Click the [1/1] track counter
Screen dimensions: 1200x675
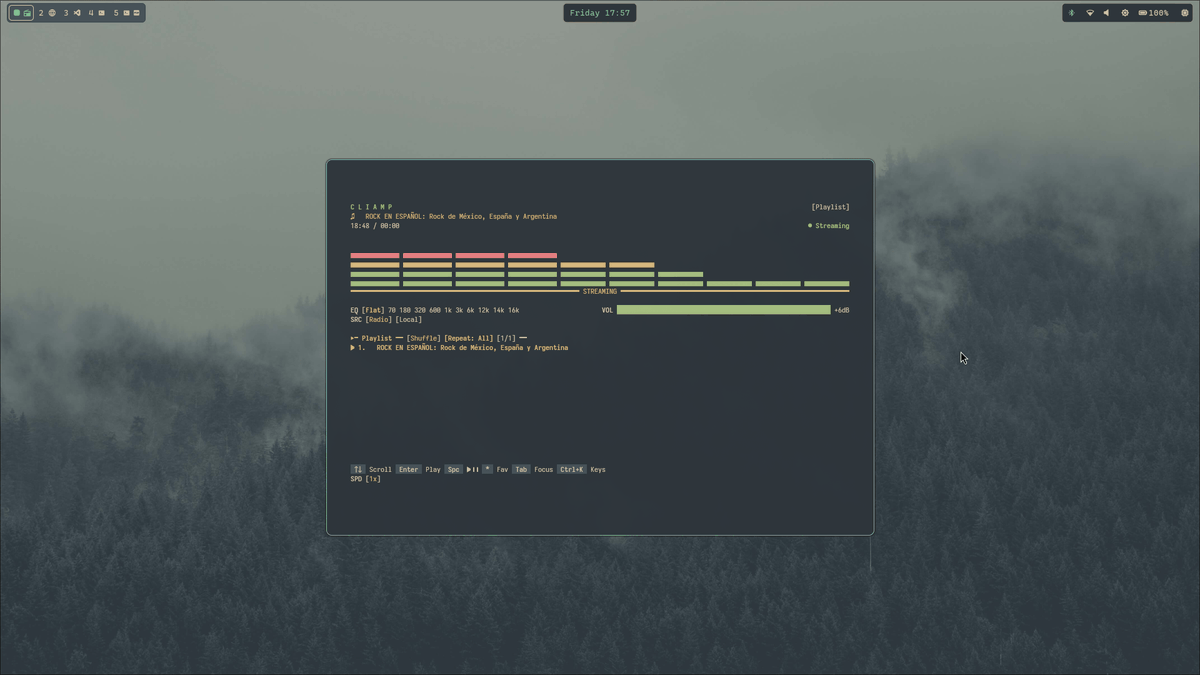click(x=506, y=338)
